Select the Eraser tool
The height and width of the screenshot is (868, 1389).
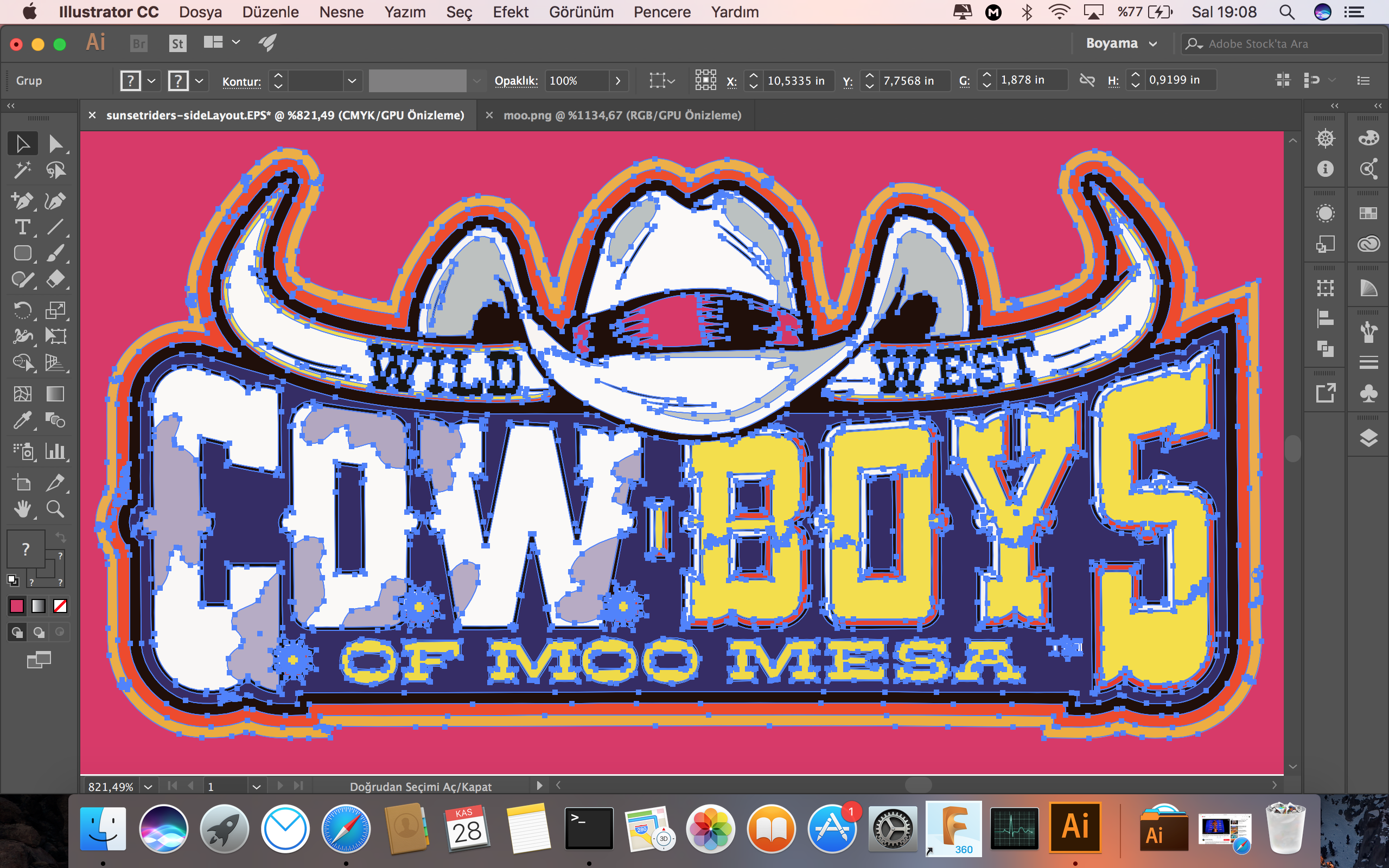coord(56,279)
